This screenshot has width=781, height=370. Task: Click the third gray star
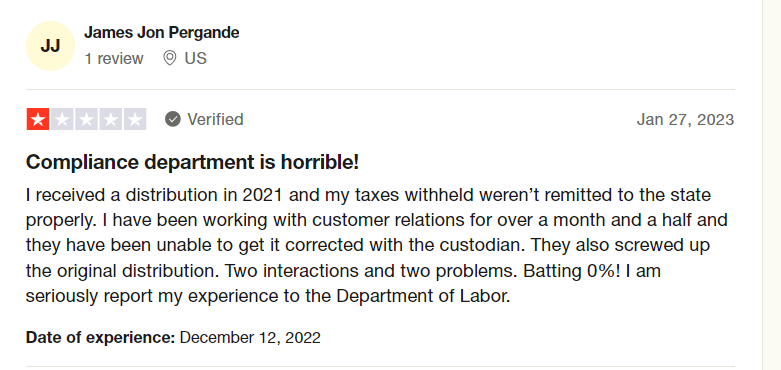[86, 120]
